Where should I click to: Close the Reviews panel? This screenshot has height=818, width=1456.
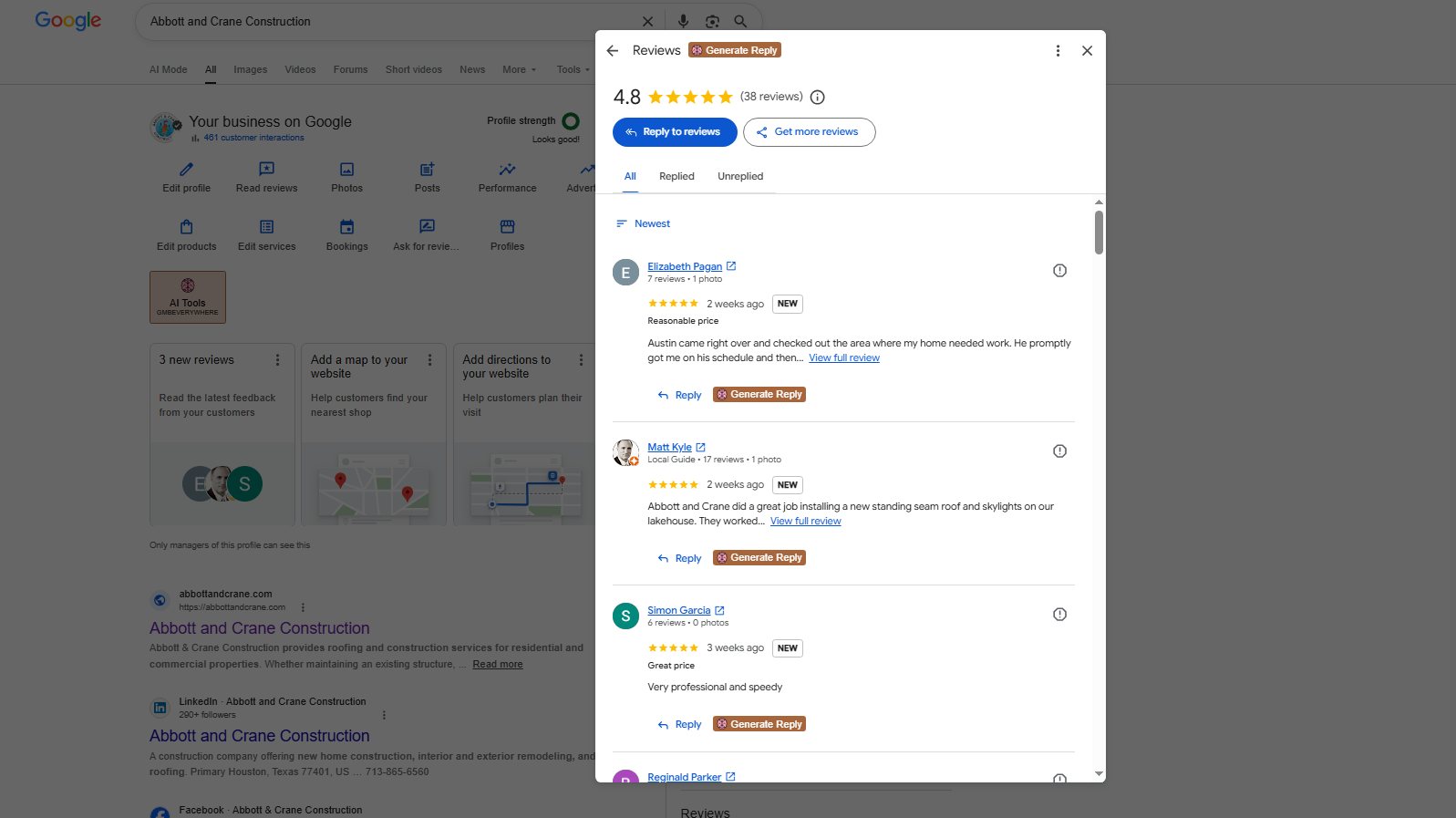click(x=1087, y=51)
